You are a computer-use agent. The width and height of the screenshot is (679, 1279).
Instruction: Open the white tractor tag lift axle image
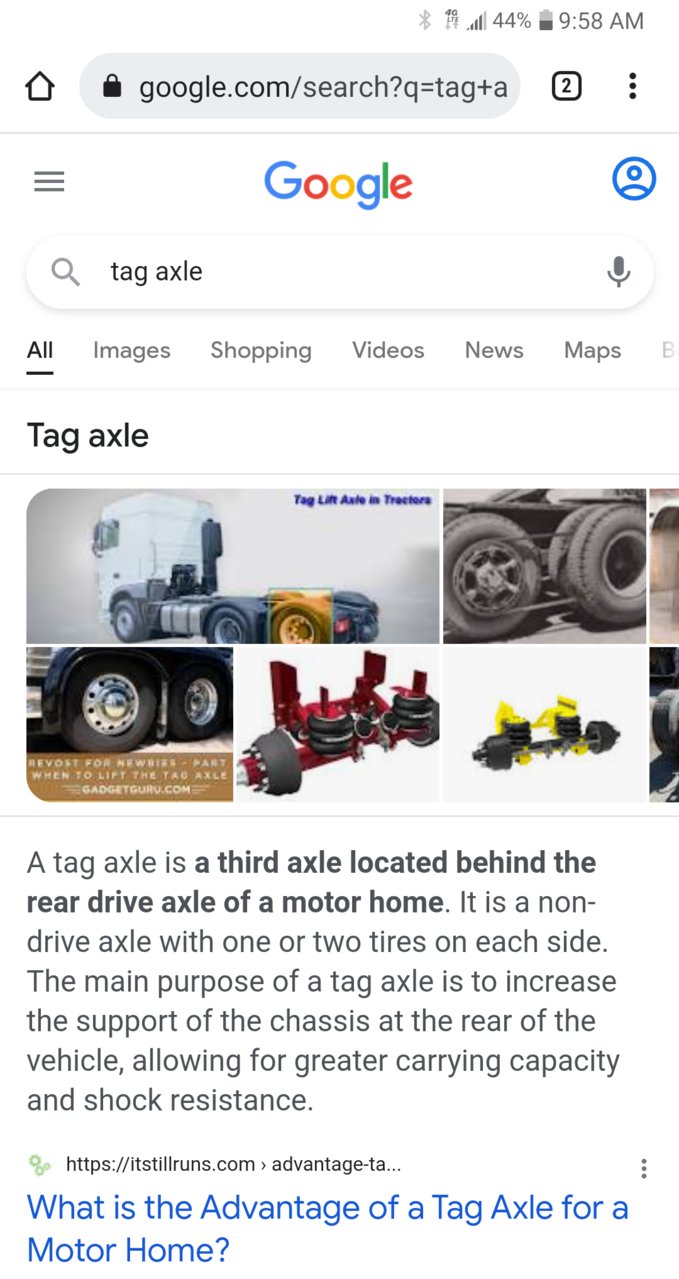point(233,566)
